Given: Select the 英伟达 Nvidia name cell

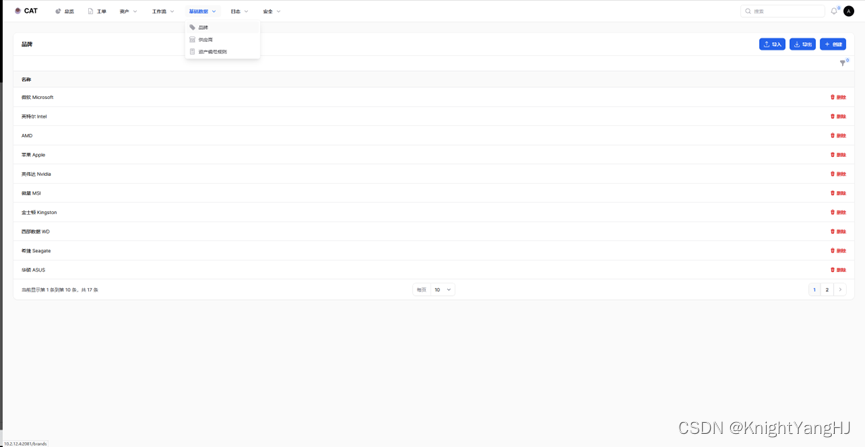Looking at the screenshot, I should pyautogui.click(x=36, y=174).
